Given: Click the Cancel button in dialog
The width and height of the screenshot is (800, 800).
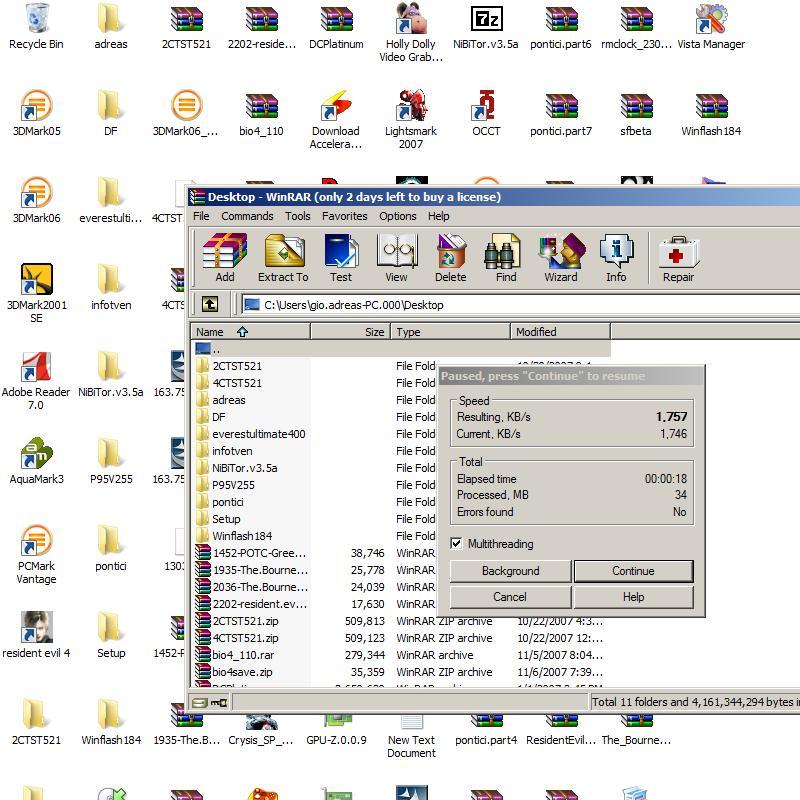Looking at the screenshot, I should tap(510, 597).
